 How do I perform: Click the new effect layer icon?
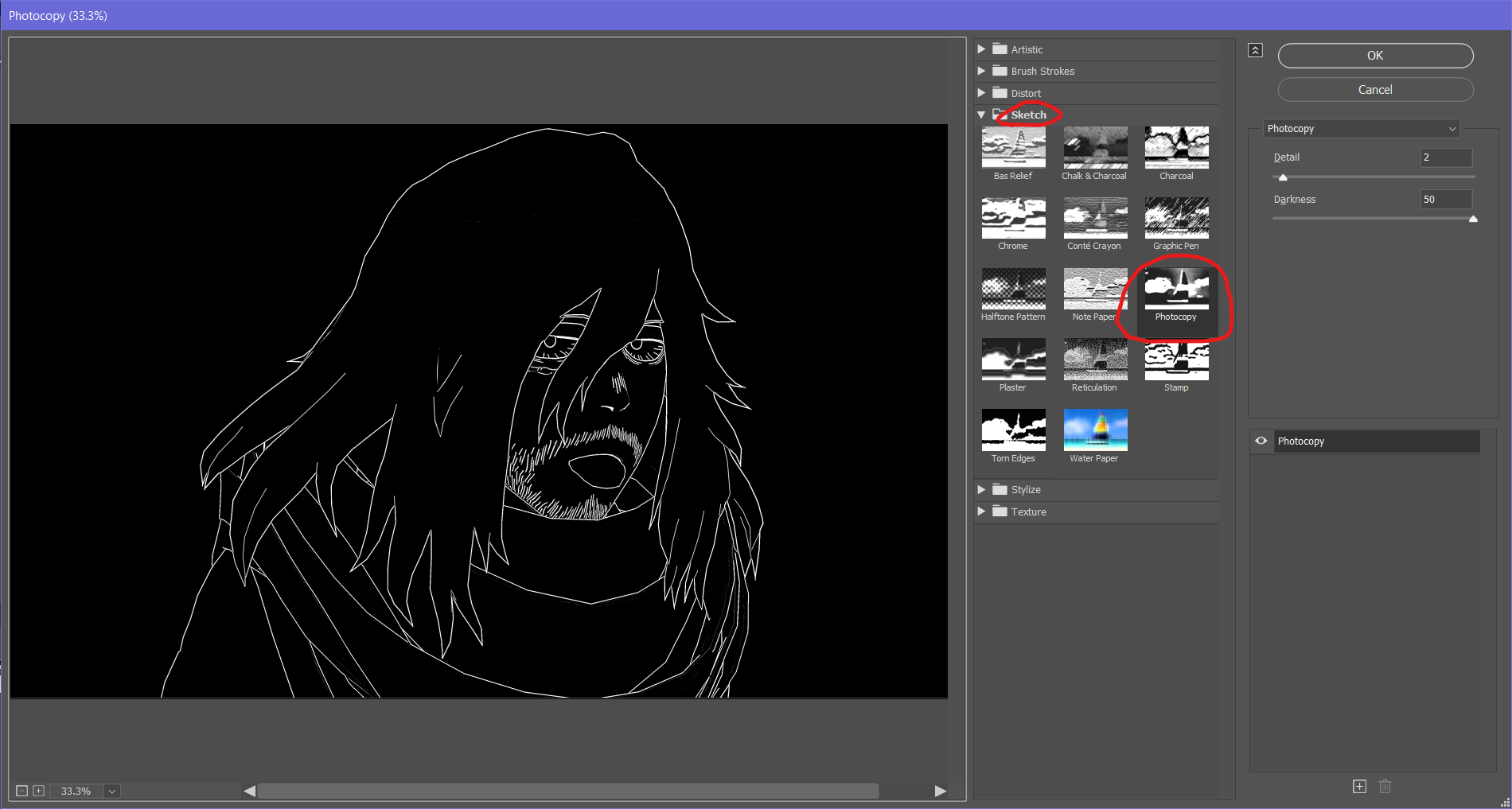(1359, 786)
